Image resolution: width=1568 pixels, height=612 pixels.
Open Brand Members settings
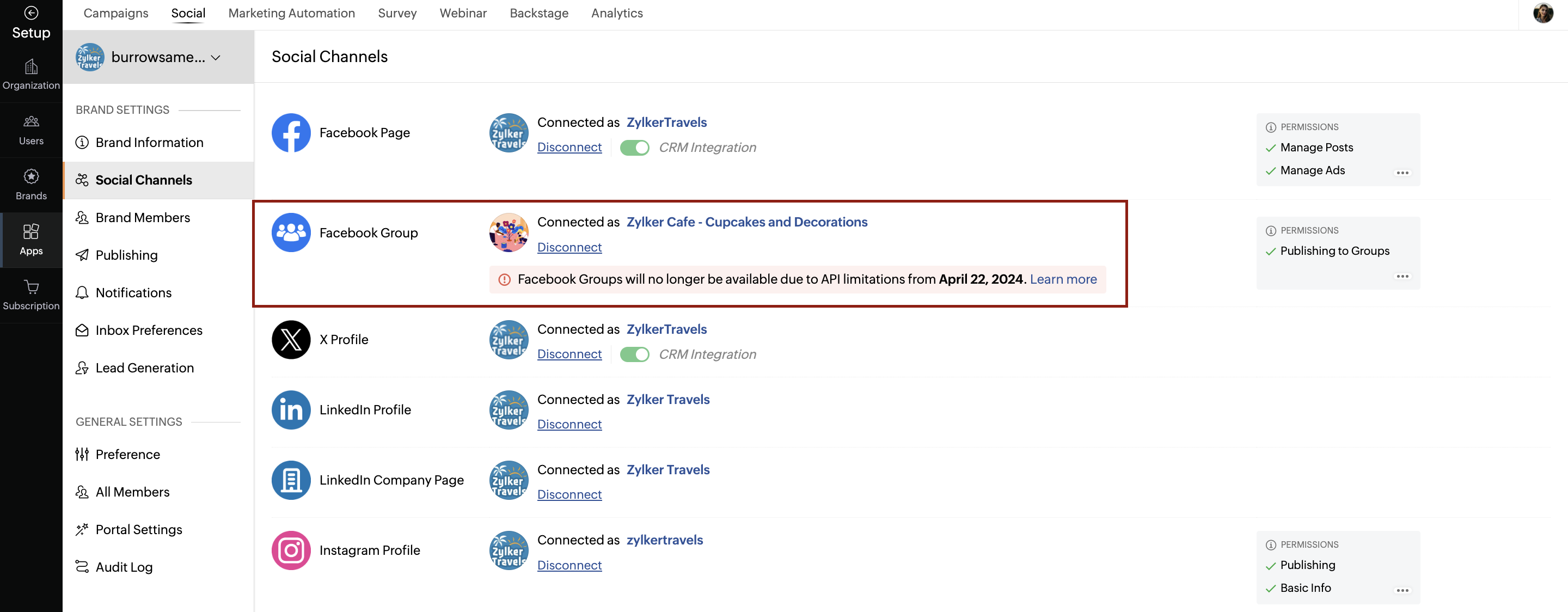click(x=143, y=217)
